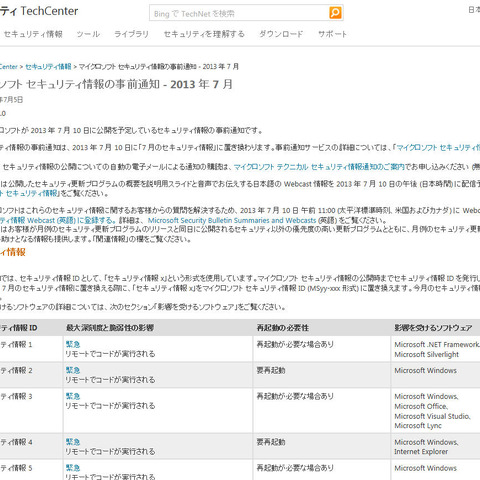This screenshot has width=480, height=480.
Task: Click Microsoft Silverlight in the software column
Action: [426, 354]
